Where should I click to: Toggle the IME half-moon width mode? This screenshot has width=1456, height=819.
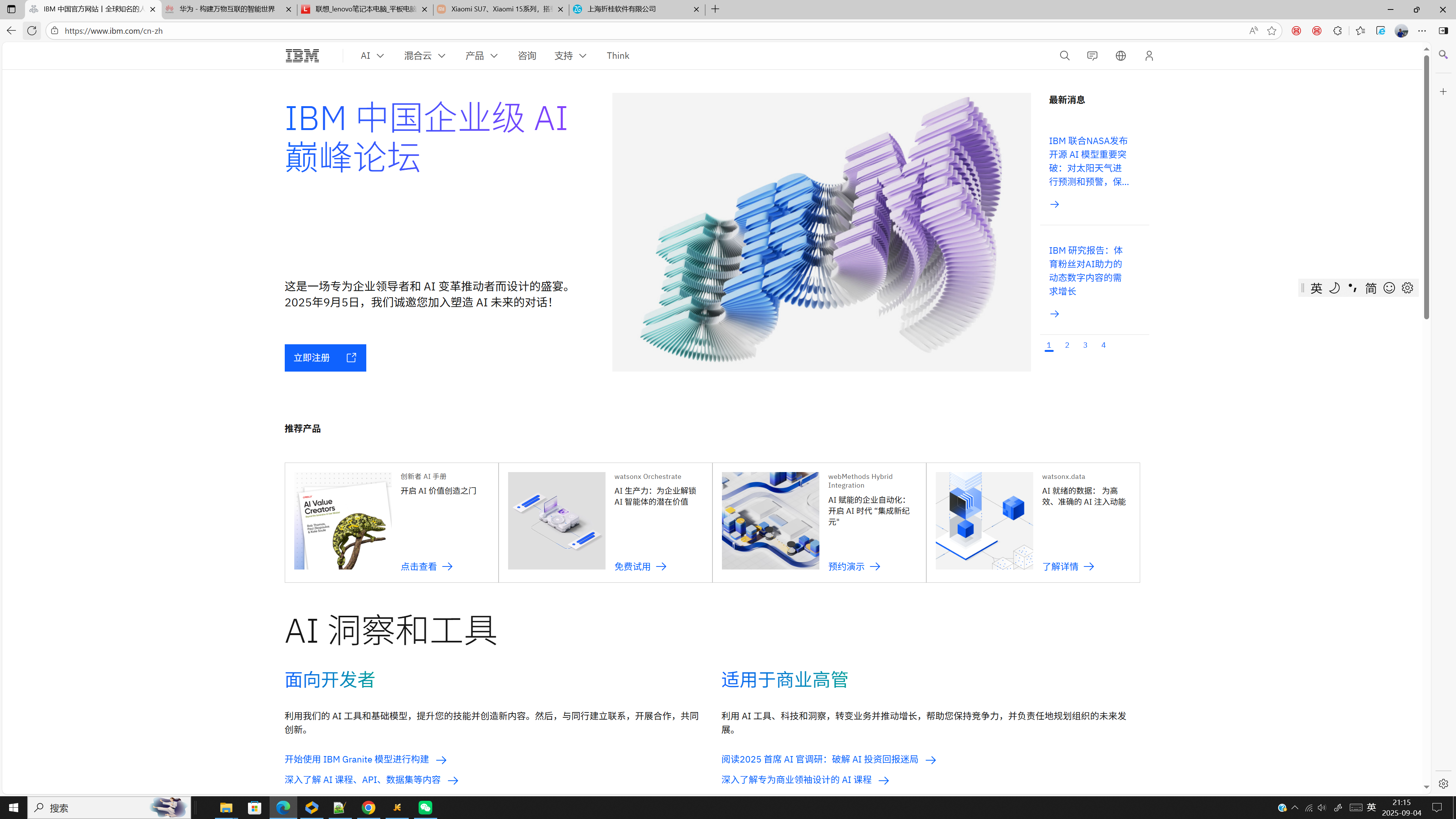click(x=1334, y=288)
